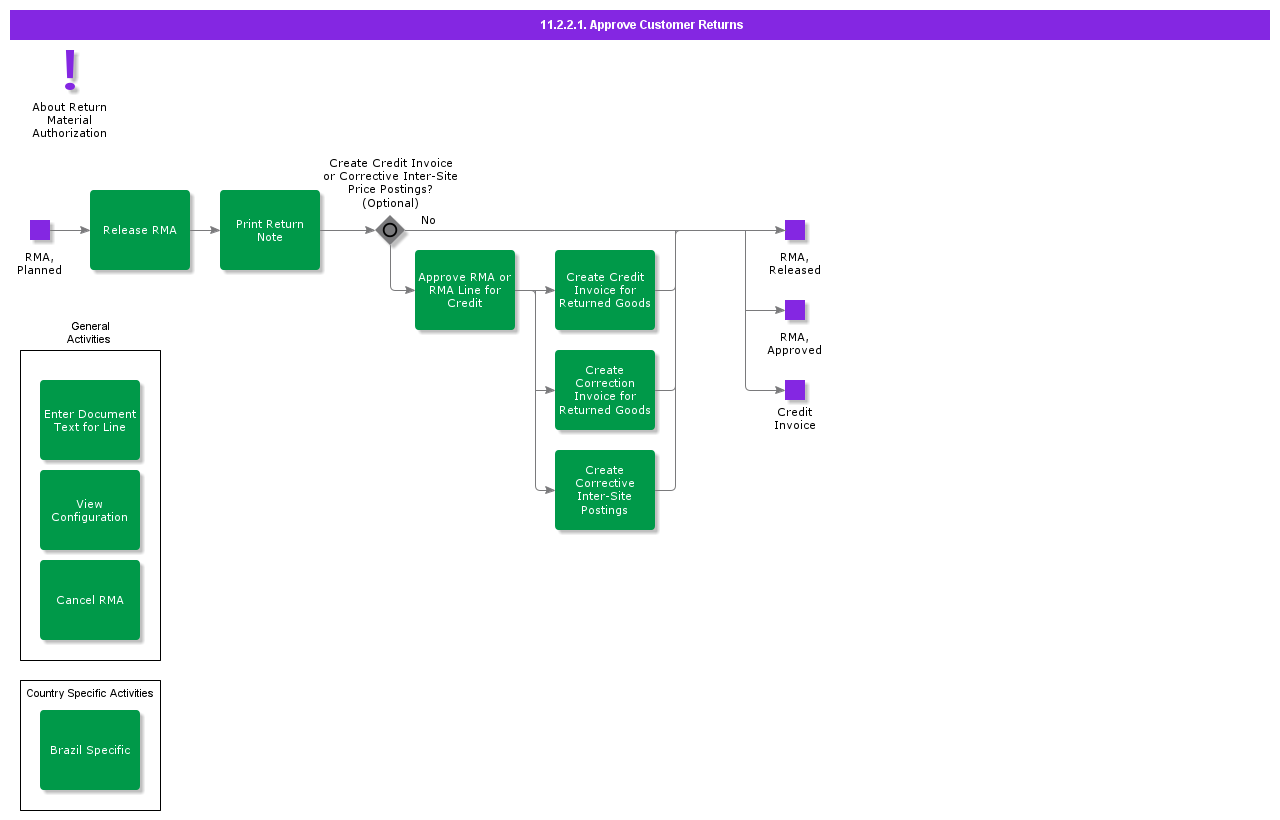The width and height of the screenshot is (1280, 820).
Task: Select Approve RMA or RMA Line for Credit
Action: pos(465,290)
